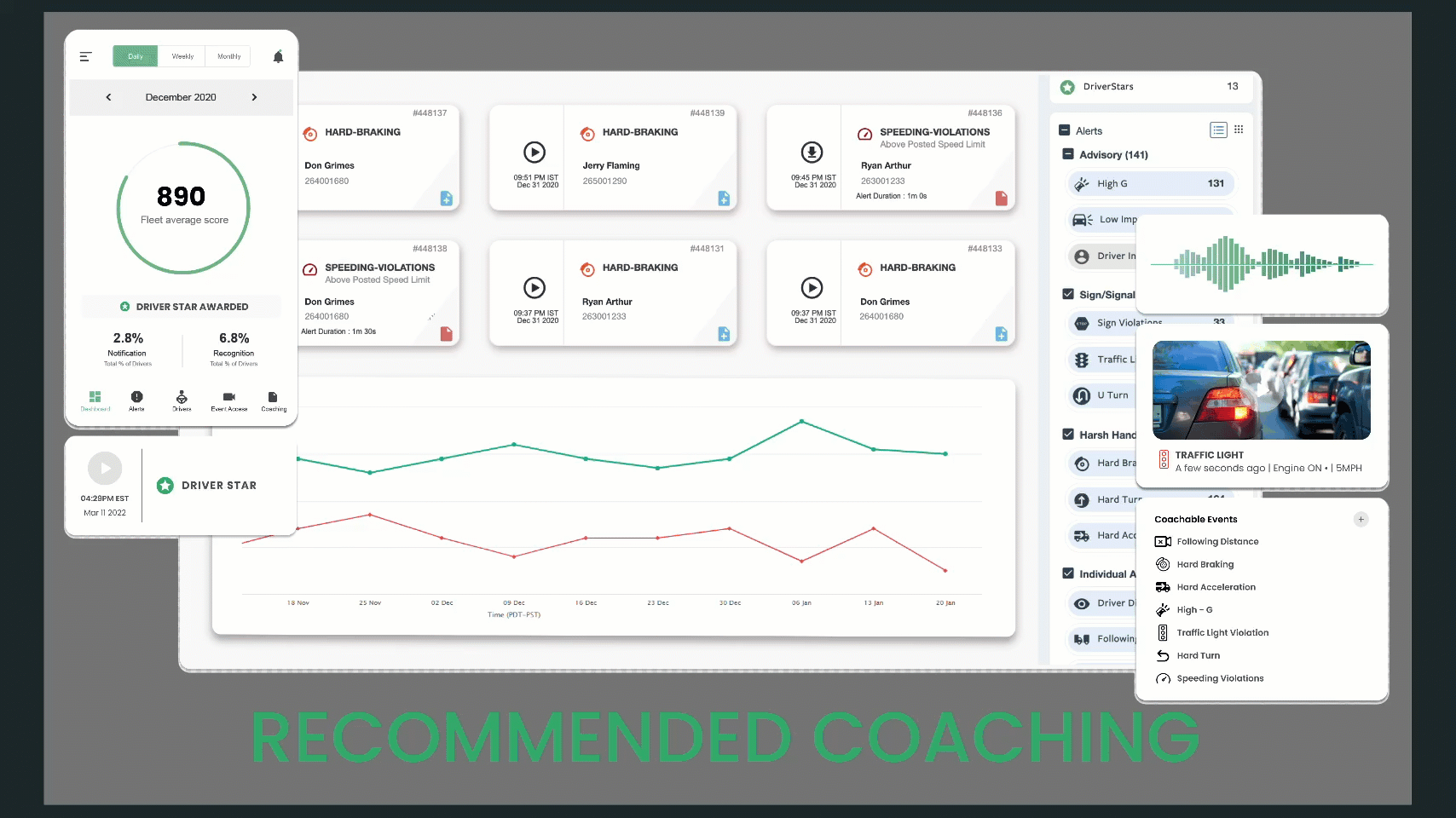
Task: Select the Weekly tab
Action: click(x=182, y=56)
